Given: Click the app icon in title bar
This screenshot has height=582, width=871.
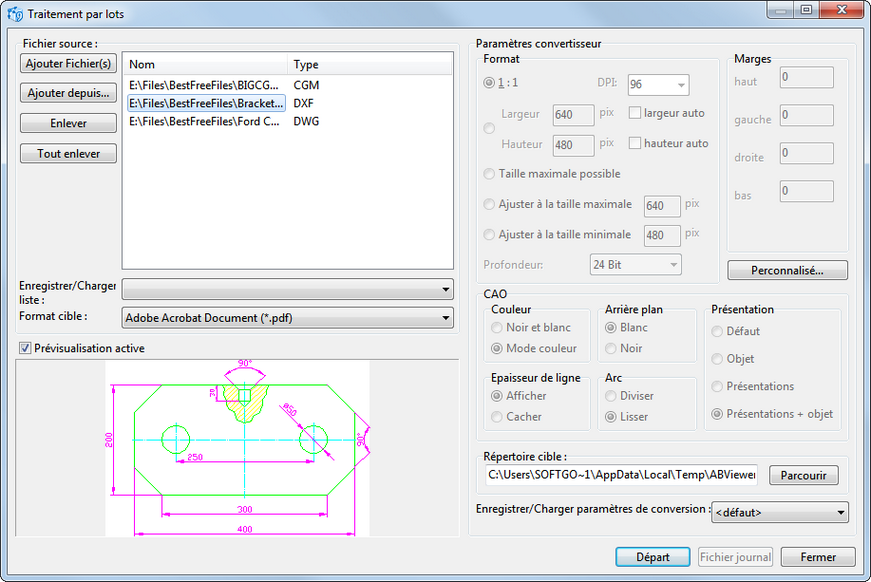Looking at the screenshot, I should [14, 14].
